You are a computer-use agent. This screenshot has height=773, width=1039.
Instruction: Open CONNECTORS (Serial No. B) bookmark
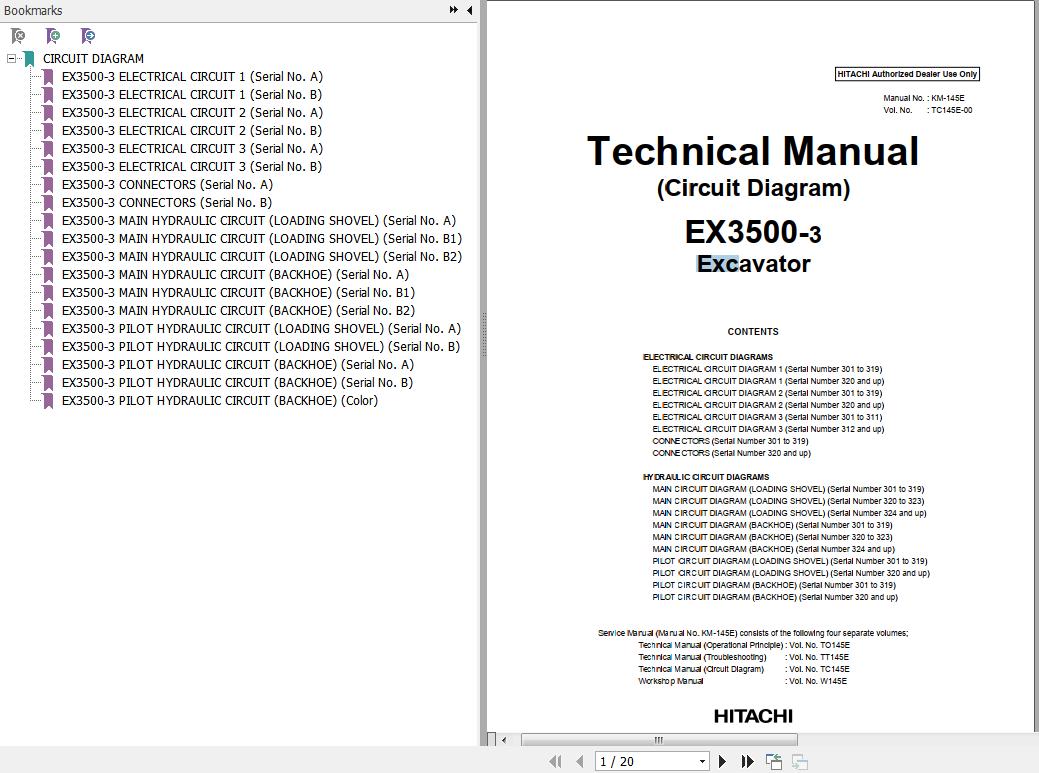(166, 202)
